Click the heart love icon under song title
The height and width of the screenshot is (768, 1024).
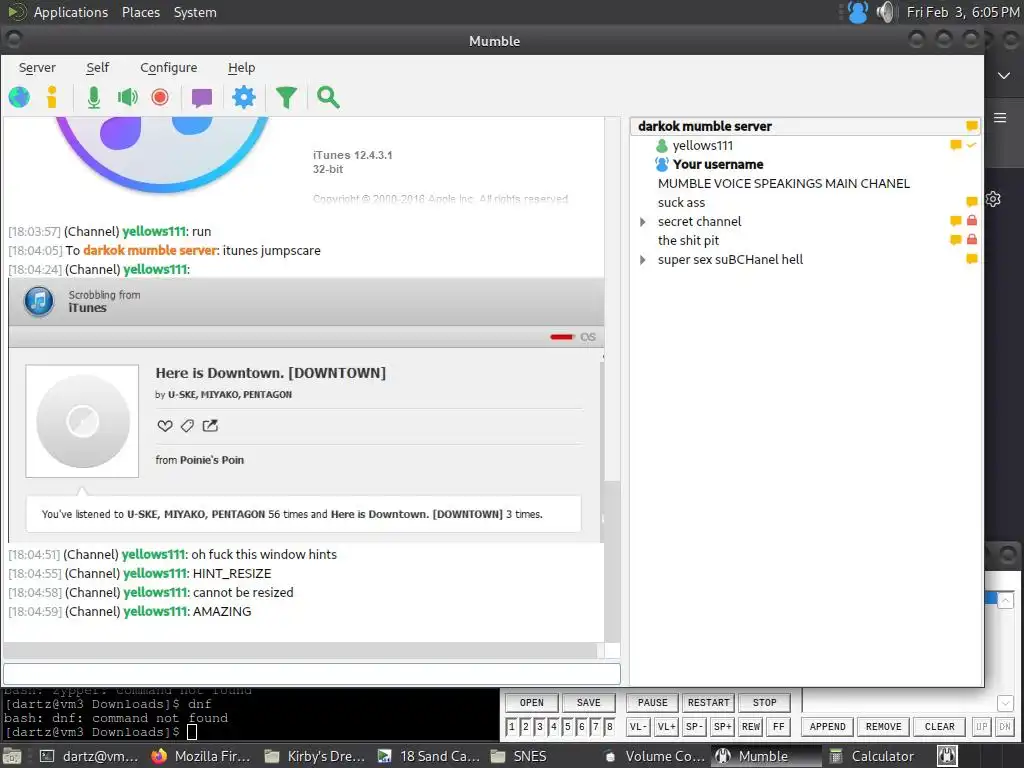(x=165, y=426)
